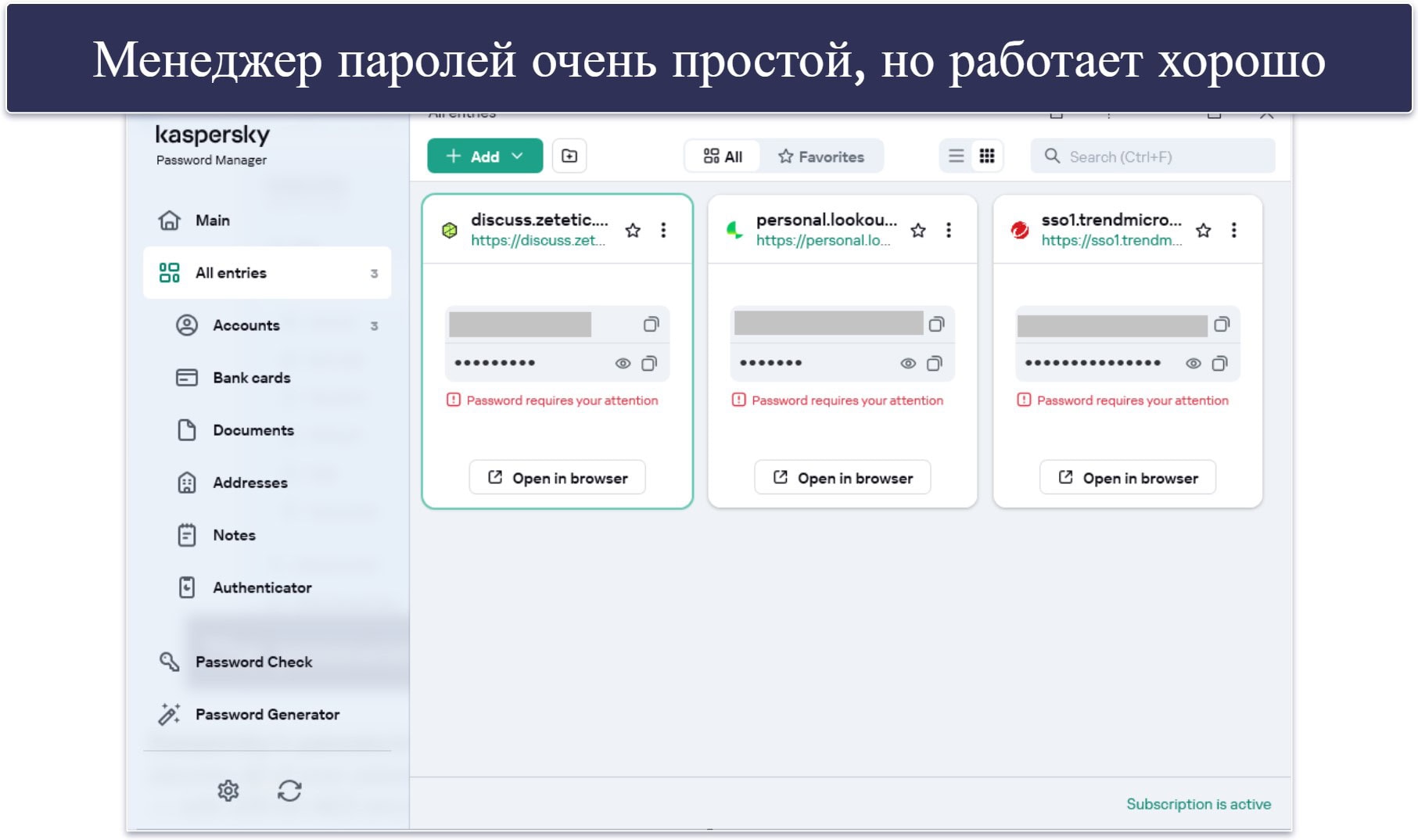The width and height of the screenshot is (1418, 840).
Task: Open personal.lookout entry in browser
Action: (x=842, y=478)
